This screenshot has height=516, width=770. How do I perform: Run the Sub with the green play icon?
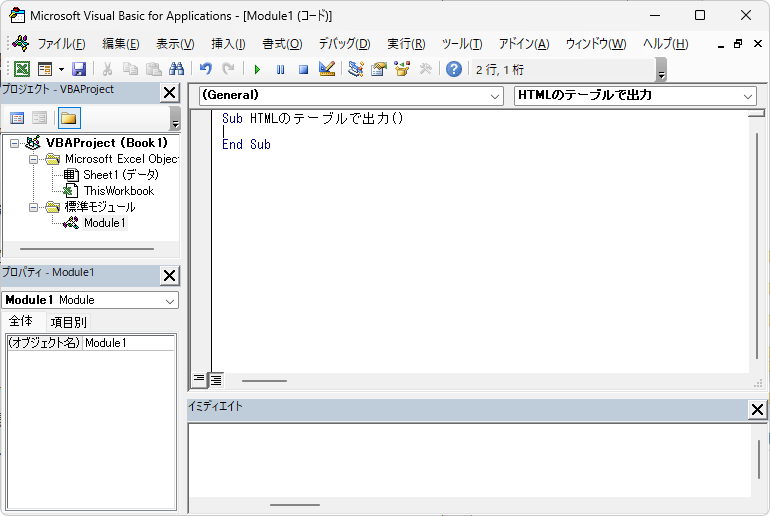coord(257,70)
